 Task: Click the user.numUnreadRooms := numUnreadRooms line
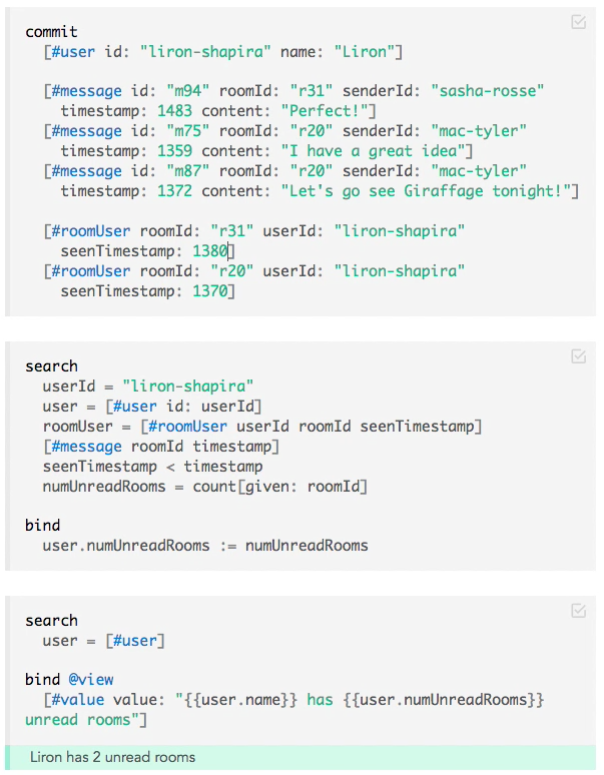tap(205, 546)
